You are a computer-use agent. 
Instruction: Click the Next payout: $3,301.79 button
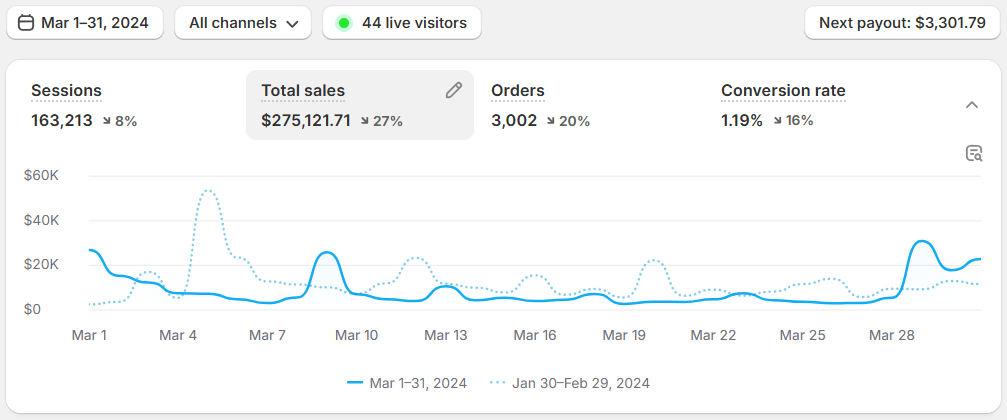click(x=902, y=23)
